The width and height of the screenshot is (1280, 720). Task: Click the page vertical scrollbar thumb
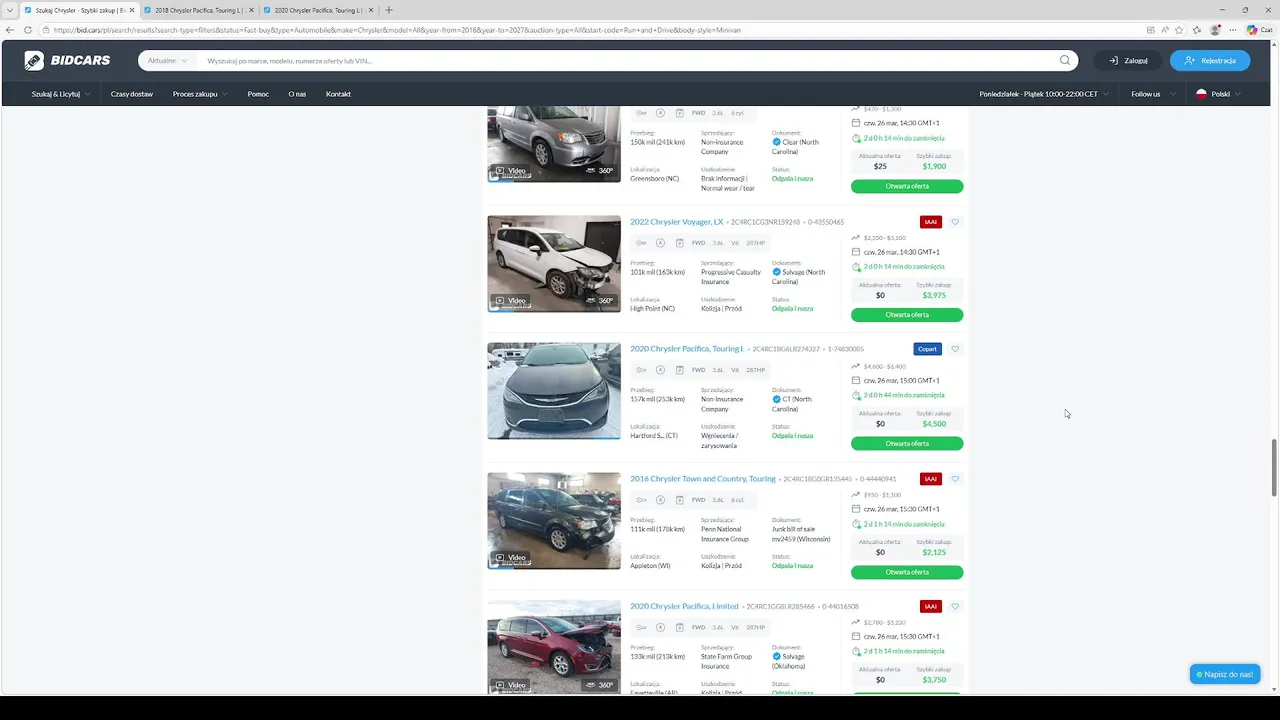click(x=1274, y=466)
